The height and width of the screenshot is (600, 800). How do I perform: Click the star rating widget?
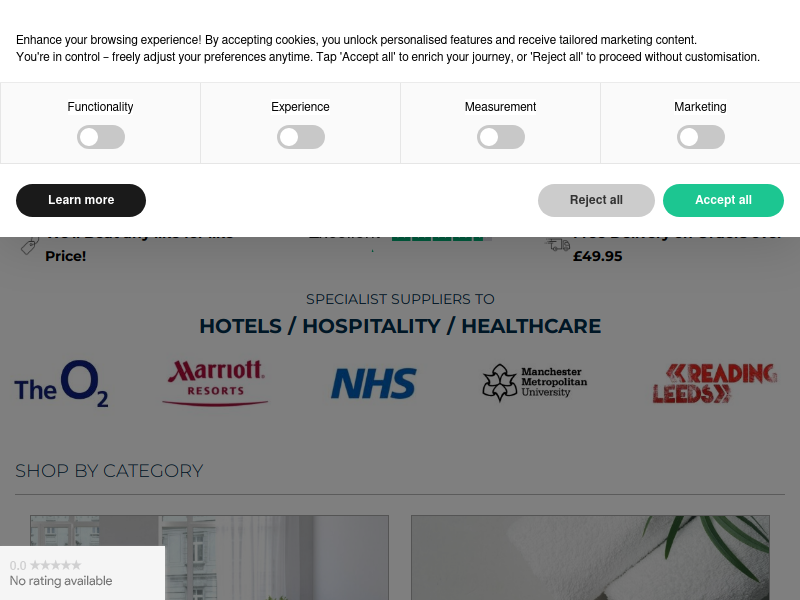tap(82, 573)
